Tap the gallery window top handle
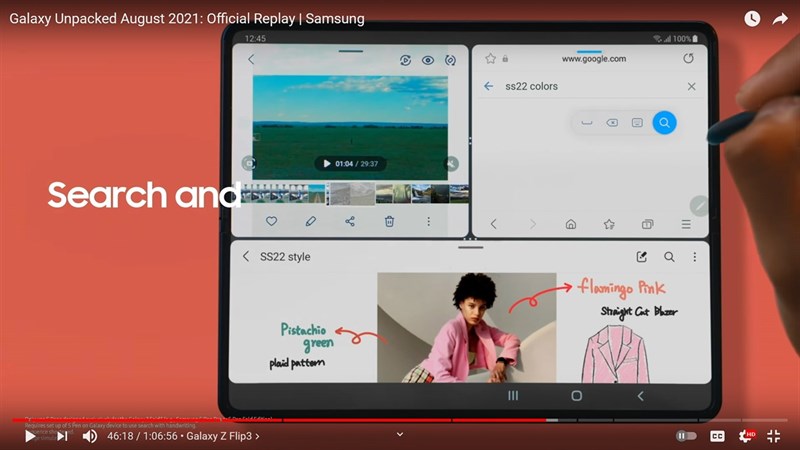The width and height of the screenshot is (800, 450). click(x=351, y=51)
